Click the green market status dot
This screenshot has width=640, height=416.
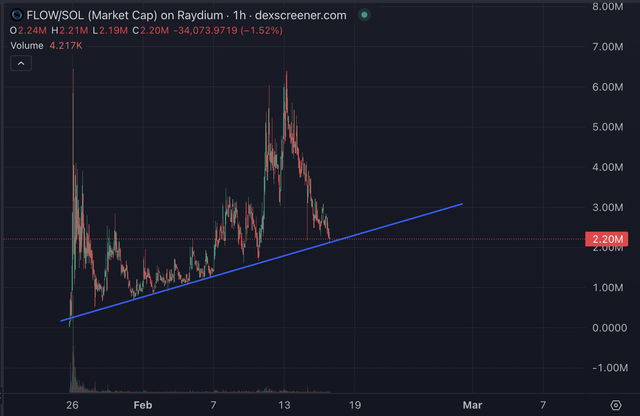363,16
